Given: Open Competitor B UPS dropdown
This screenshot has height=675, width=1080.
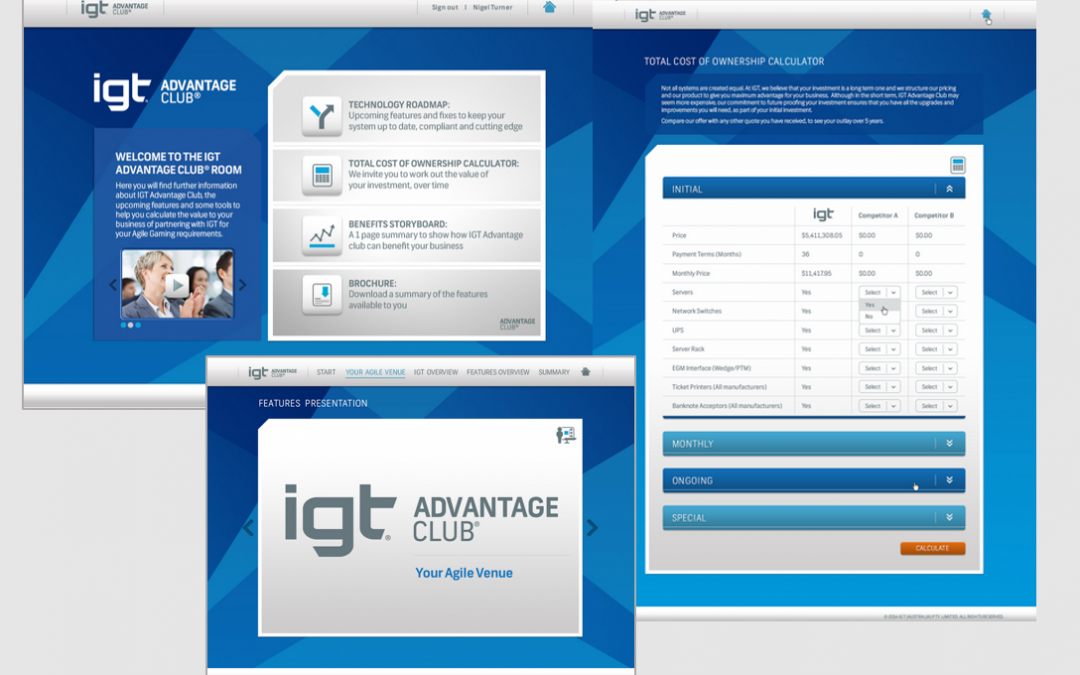Looking at the screenshot, I should (936, 330).
